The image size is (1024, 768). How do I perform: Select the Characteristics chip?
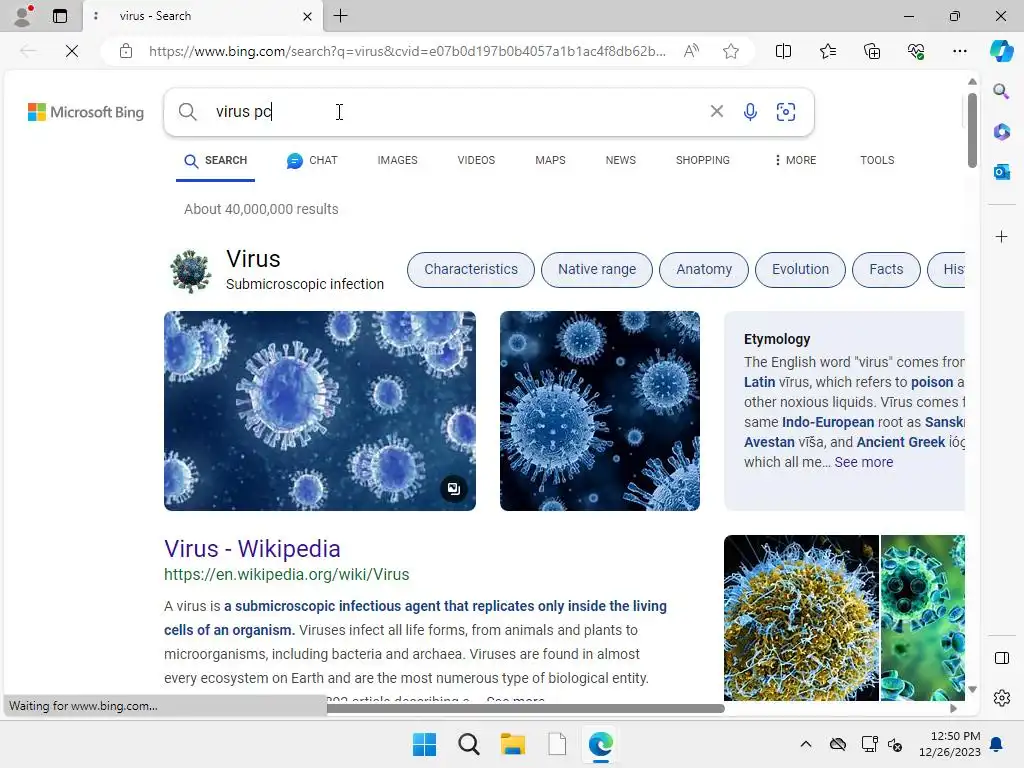pyautogui.click(x=471, y=270)
